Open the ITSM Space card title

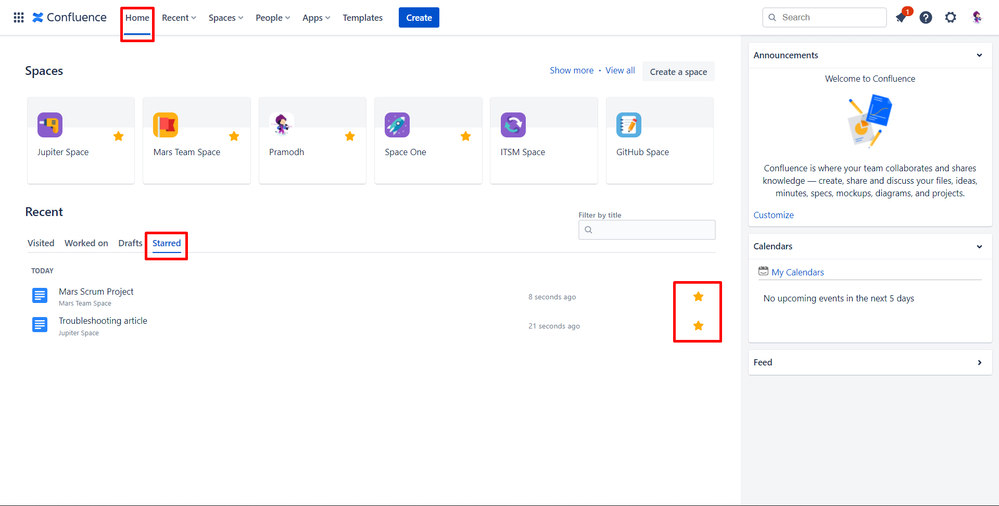pos(522,152)
